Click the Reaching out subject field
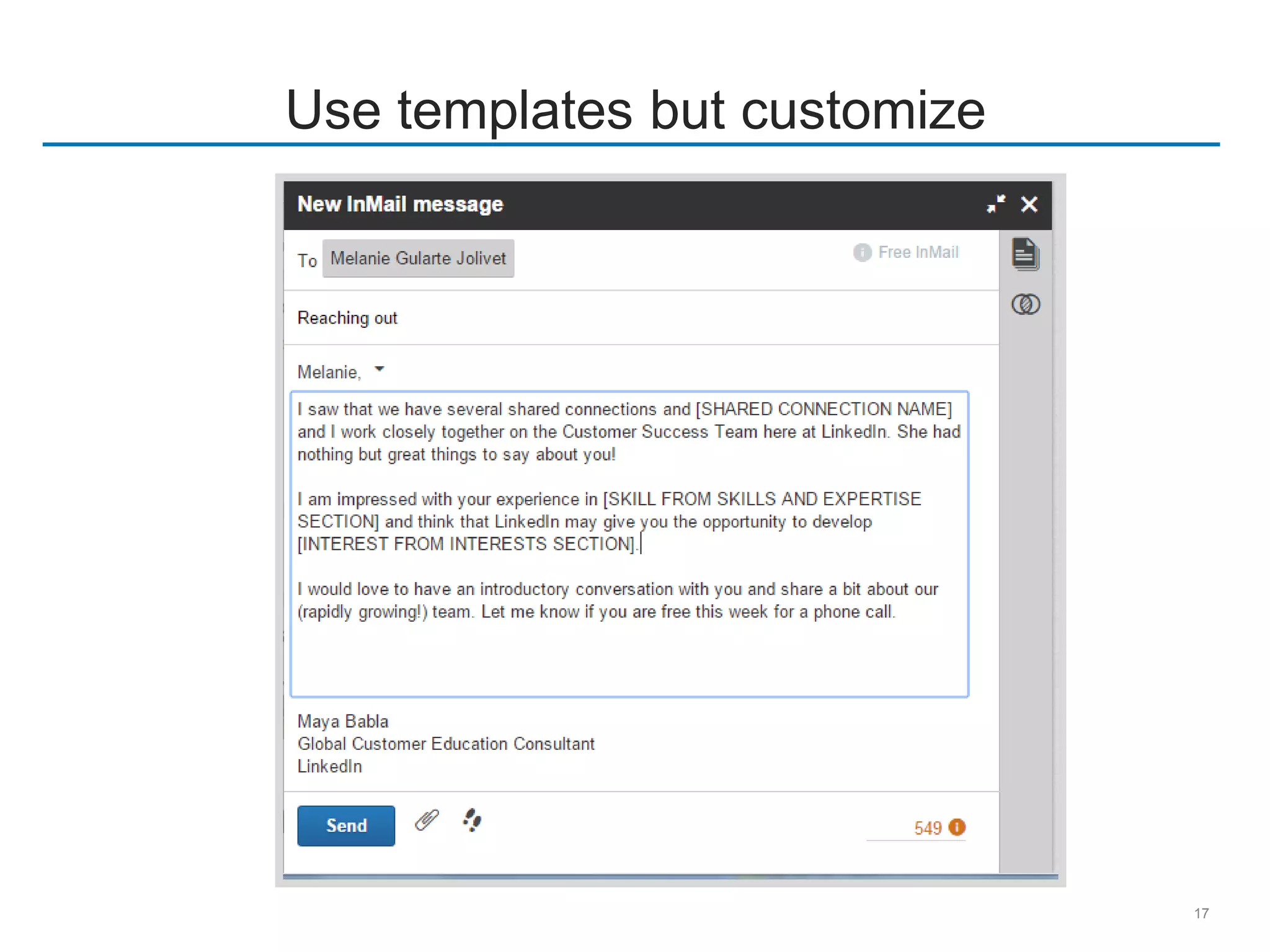 coord(641,318)
